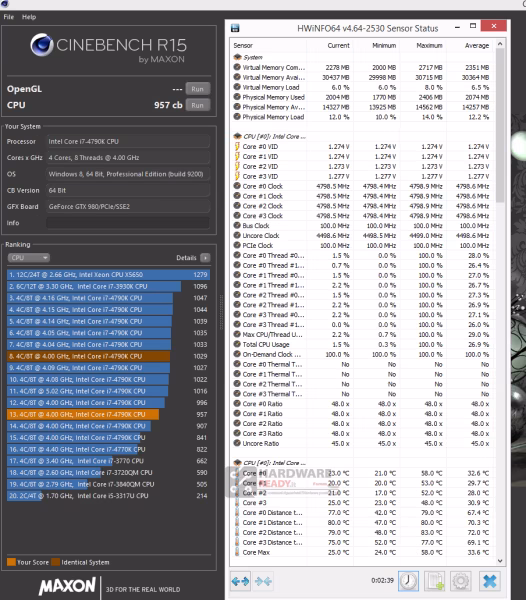
Task: Close sensor window with blue X icon
Action: pyautogui.click(x=489, y=581)
